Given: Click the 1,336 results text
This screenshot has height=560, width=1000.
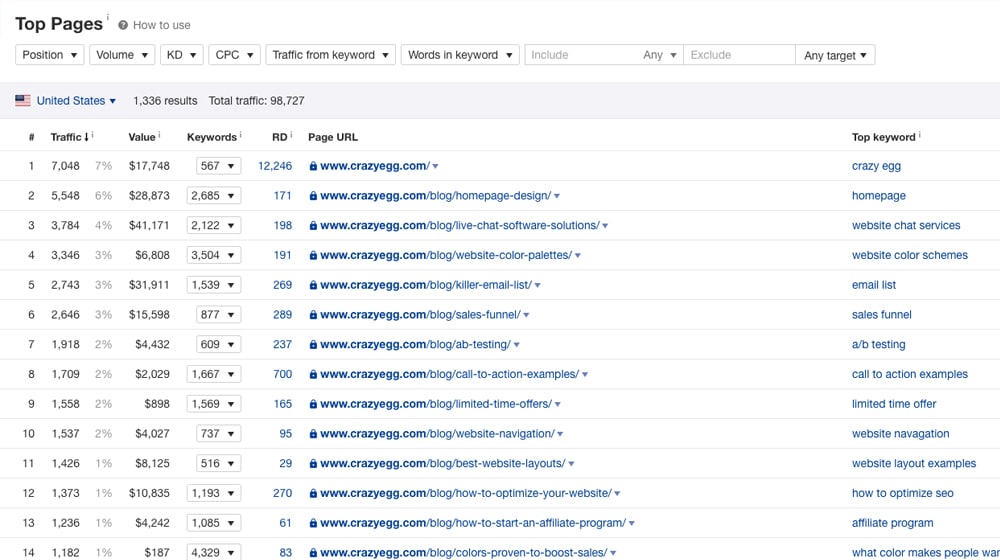Looking at the screenshot, I should click(x=165, y=101).
